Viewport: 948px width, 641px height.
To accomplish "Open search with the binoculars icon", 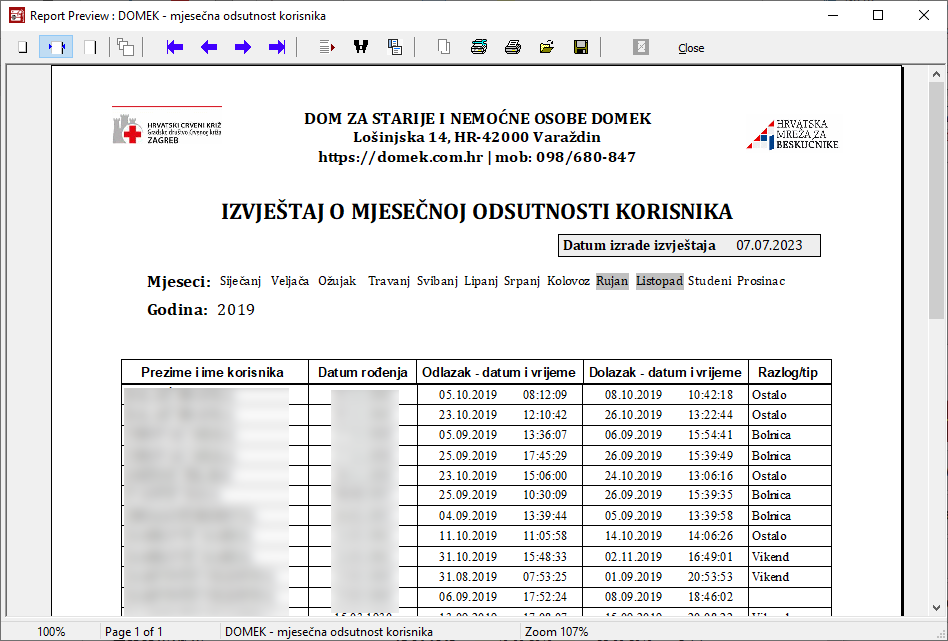I will pos(361,47).
